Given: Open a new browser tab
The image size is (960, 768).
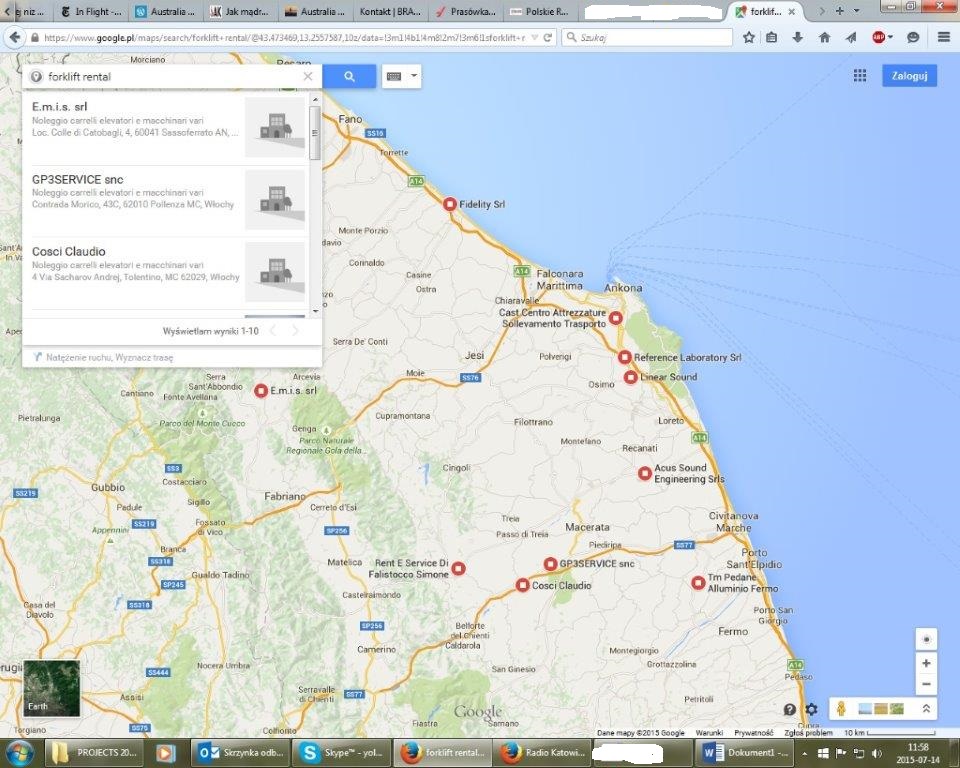Looking at the screenshot, I should click(x=839, y=11).
